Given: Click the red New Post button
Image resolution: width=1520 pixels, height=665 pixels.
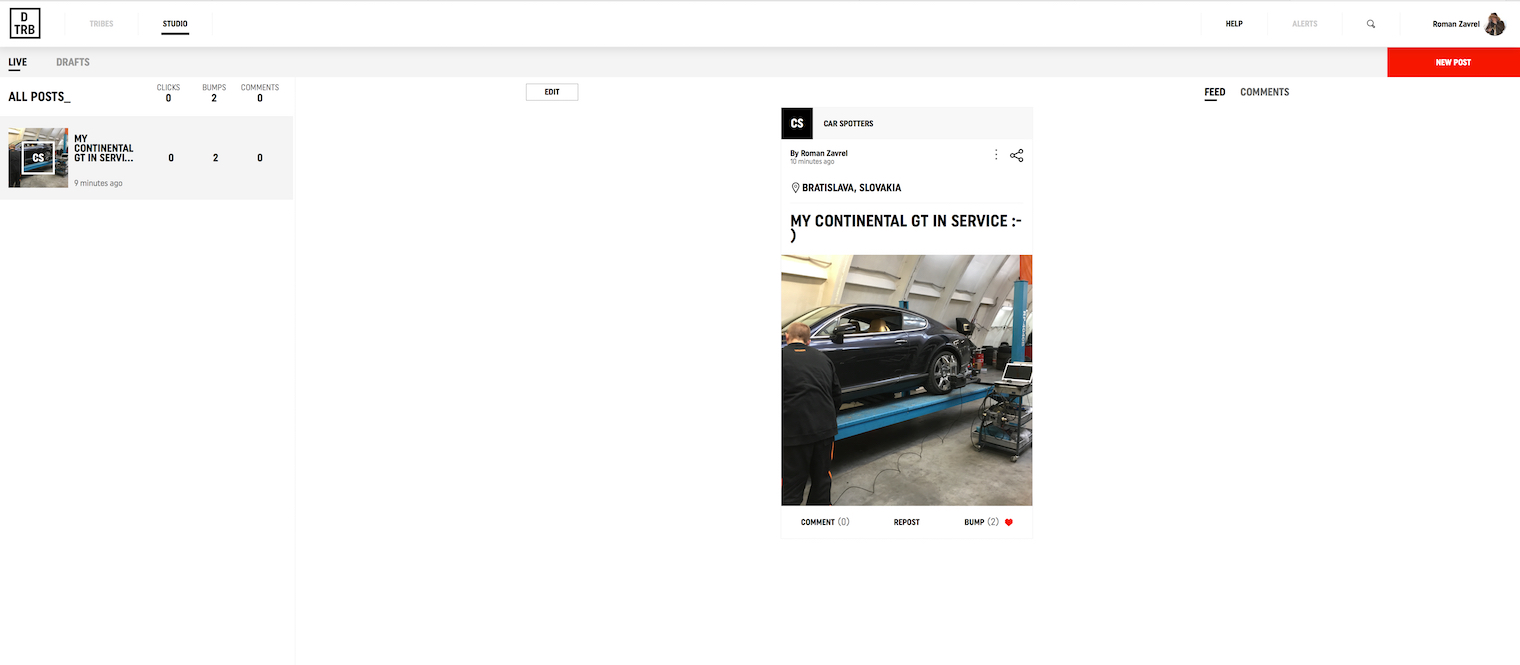Looking at the screenshot, I should [x=1453, y=62].
